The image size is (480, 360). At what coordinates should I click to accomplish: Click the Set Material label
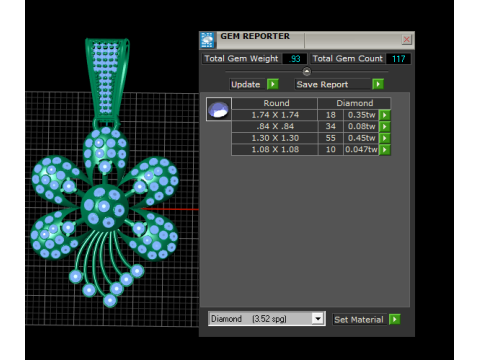click(x=359, y=320)
